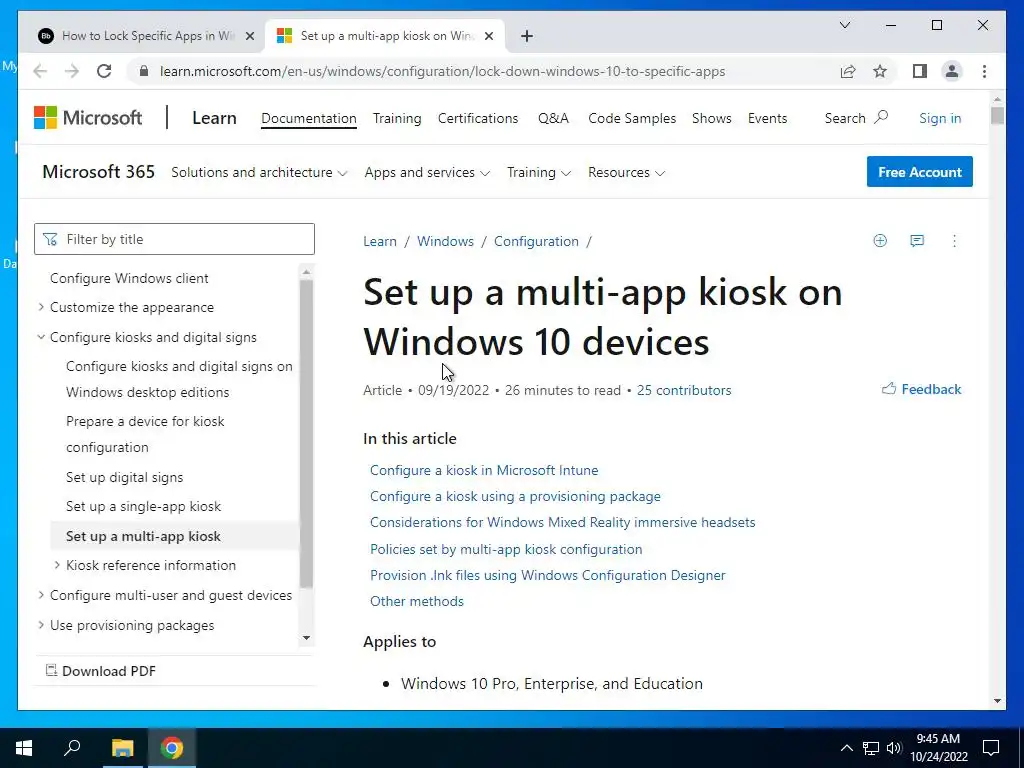Expand Configure multi-user and guest devices

pos(40,595)
